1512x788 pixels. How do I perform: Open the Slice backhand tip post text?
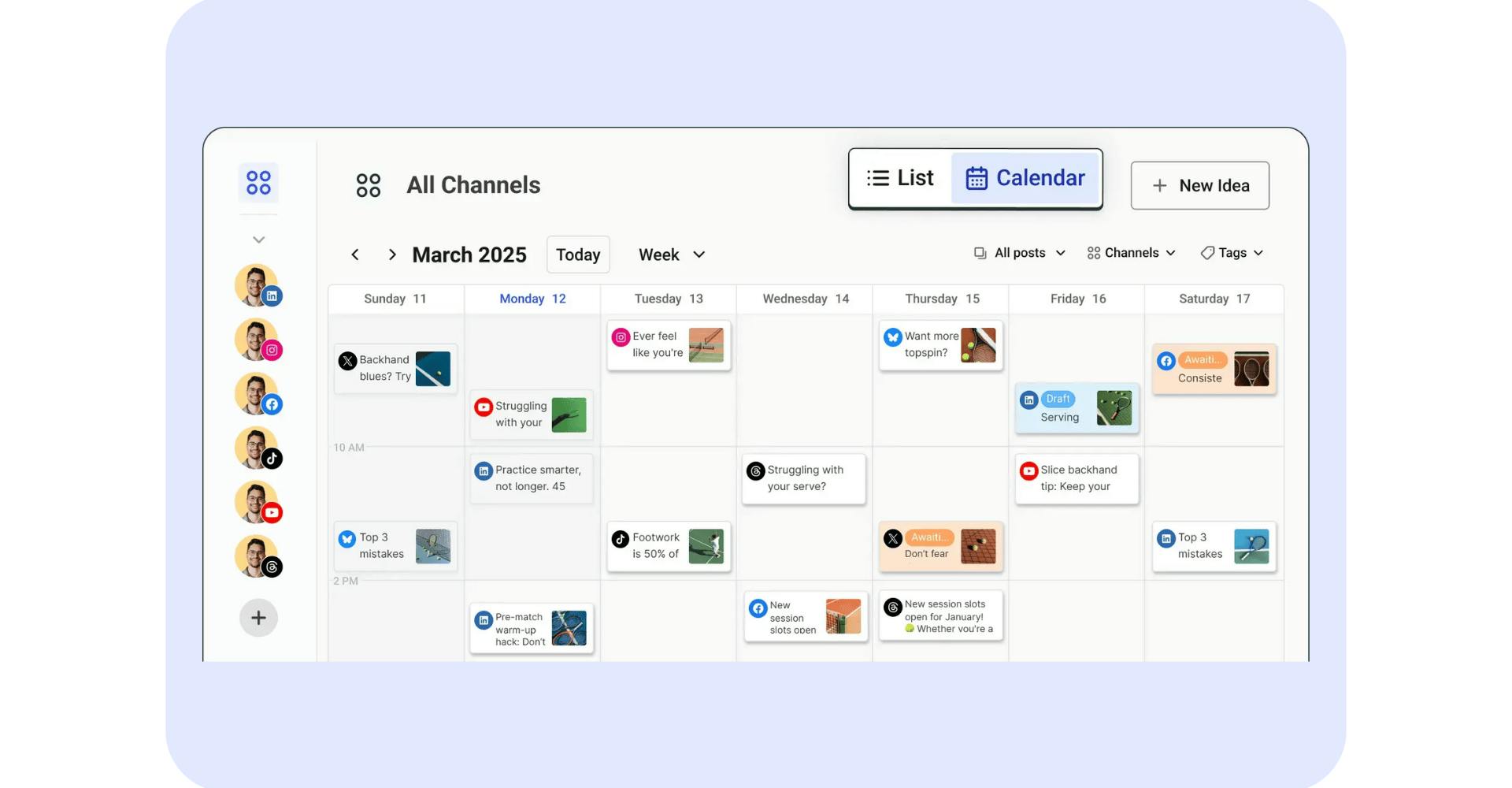pyautogui.click(x=1079, y=478)
